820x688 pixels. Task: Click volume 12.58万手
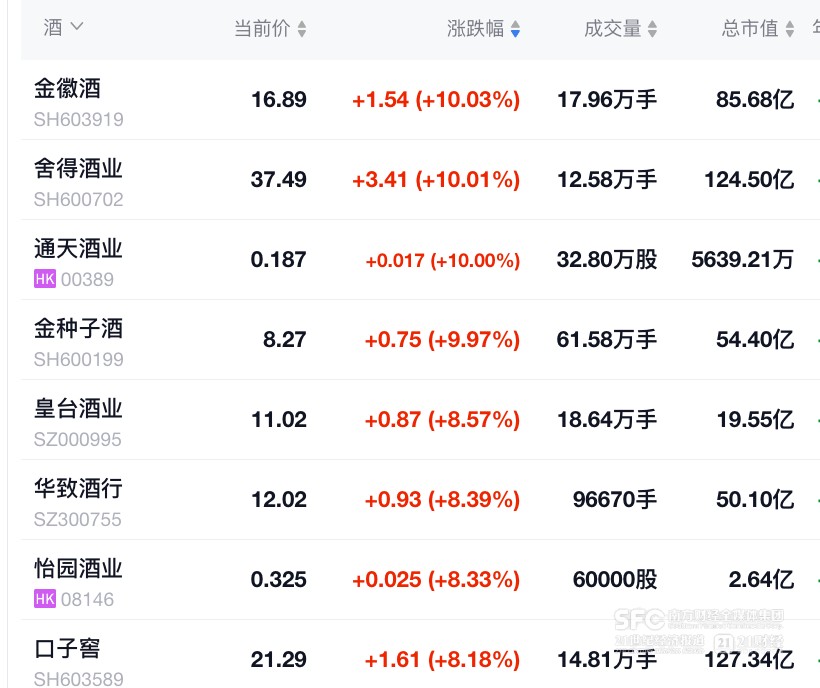[x=607, y=179]
